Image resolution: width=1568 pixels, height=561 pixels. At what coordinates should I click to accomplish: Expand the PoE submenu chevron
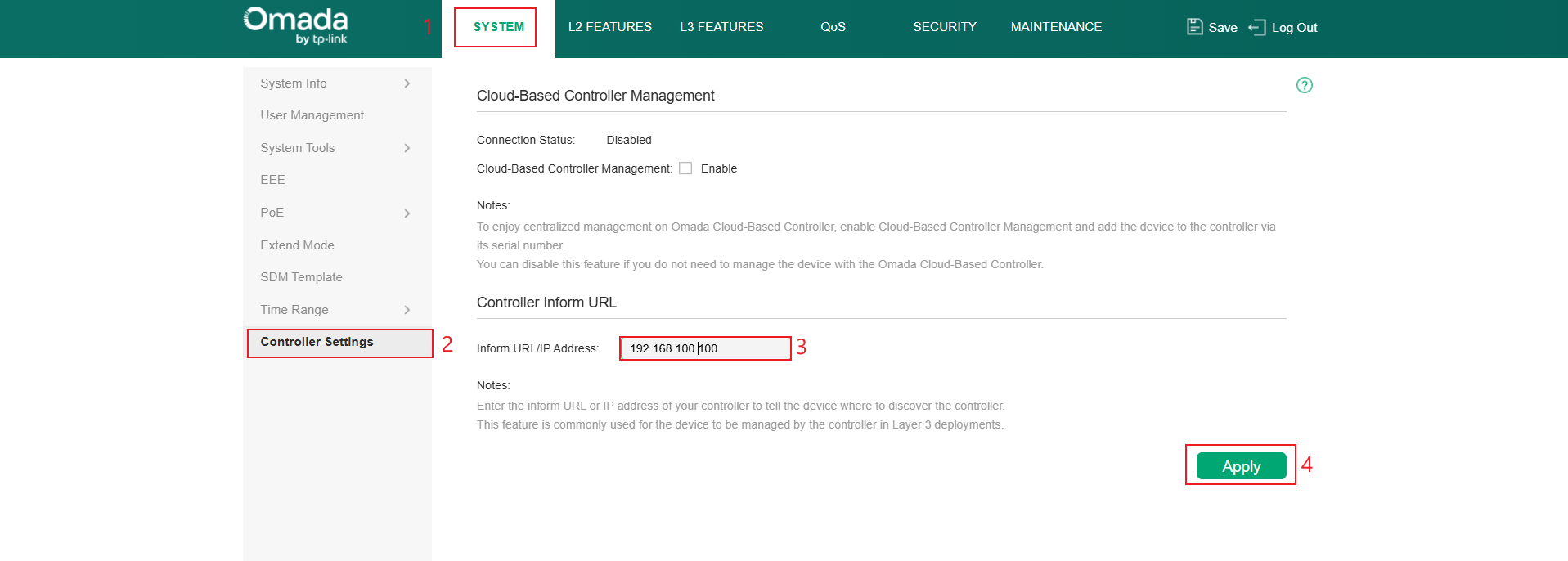coord(407,213)
